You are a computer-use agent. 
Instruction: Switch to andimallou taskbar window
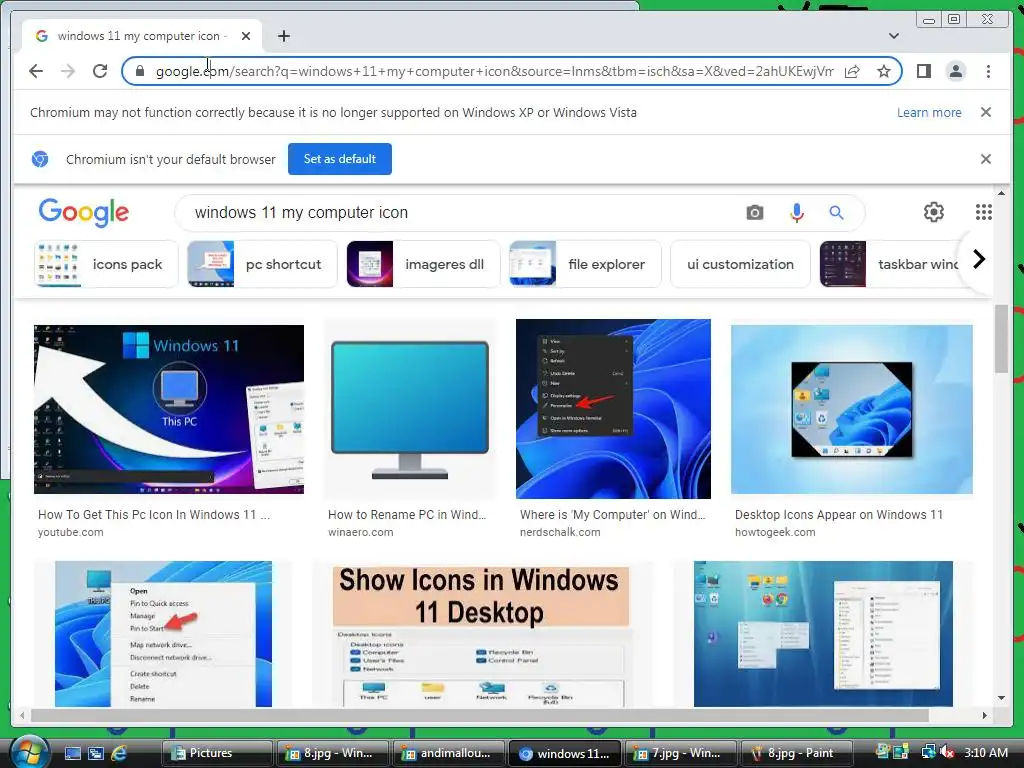tap(449, 753)
